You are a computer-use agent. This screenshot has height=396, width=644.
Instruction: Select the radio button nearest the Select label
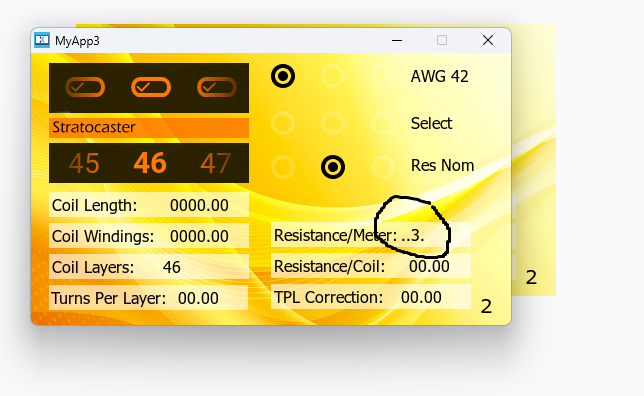tap(383, 122)
